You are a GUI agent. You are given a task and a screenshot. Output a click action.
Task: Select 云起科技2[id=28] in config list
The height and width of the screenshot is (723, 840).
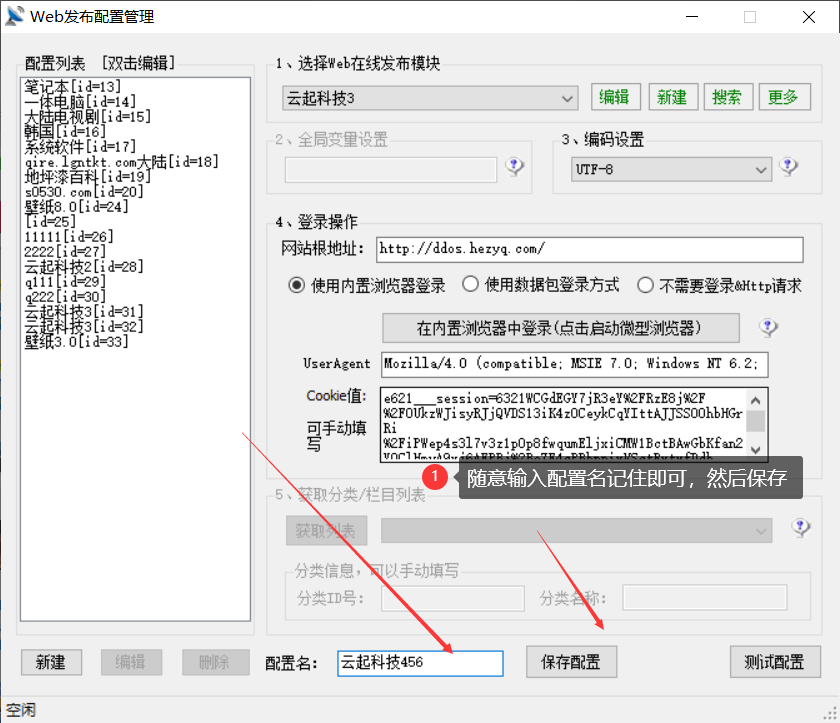coord(84,266)
